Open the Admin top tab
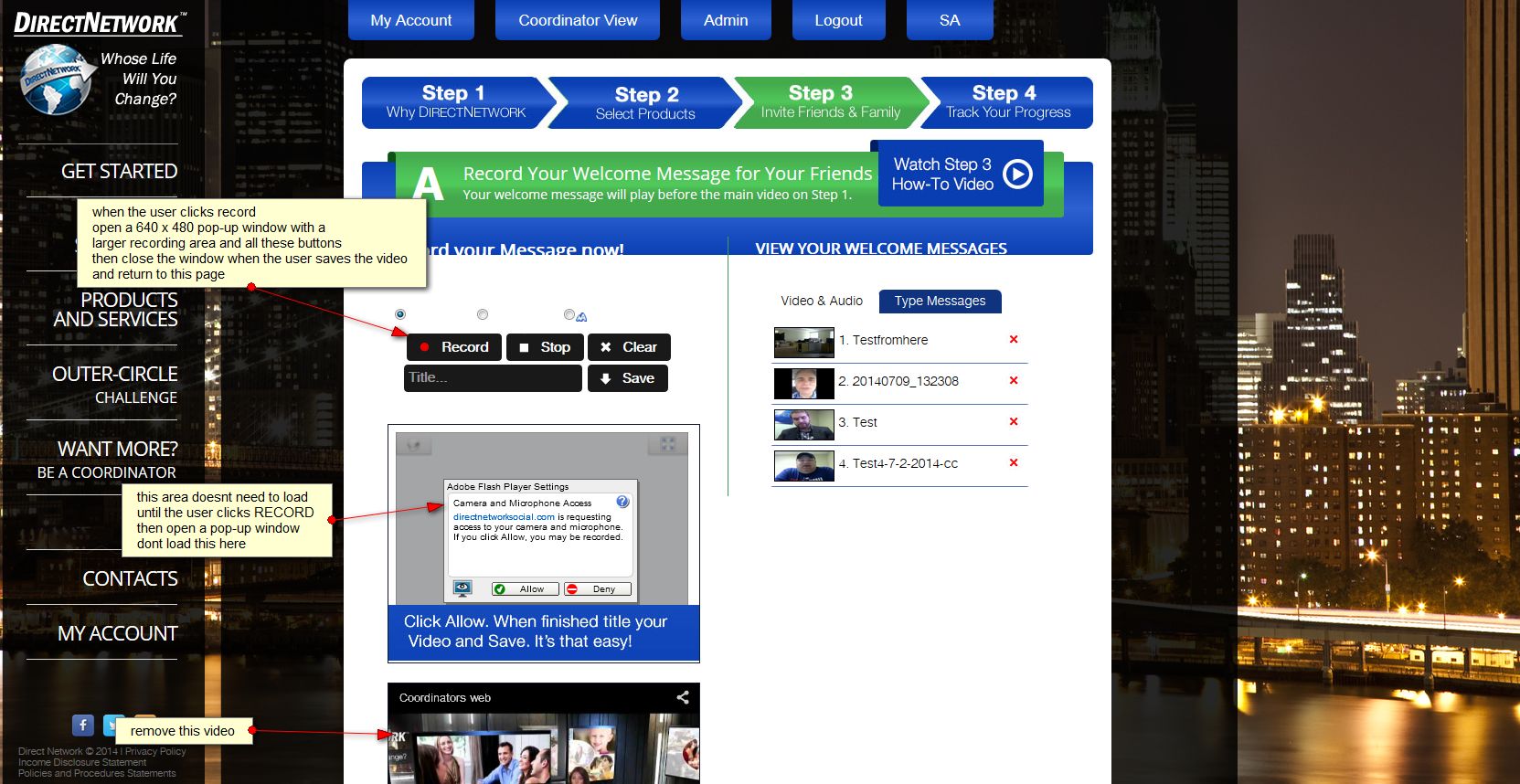The width and height of the screenshot is (1520, 784). click(x=726, y=20)
